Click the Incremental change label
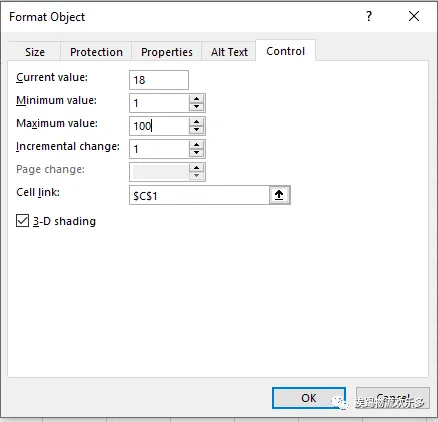This screenshot has height=422, width=438. [x=68, y=146]
